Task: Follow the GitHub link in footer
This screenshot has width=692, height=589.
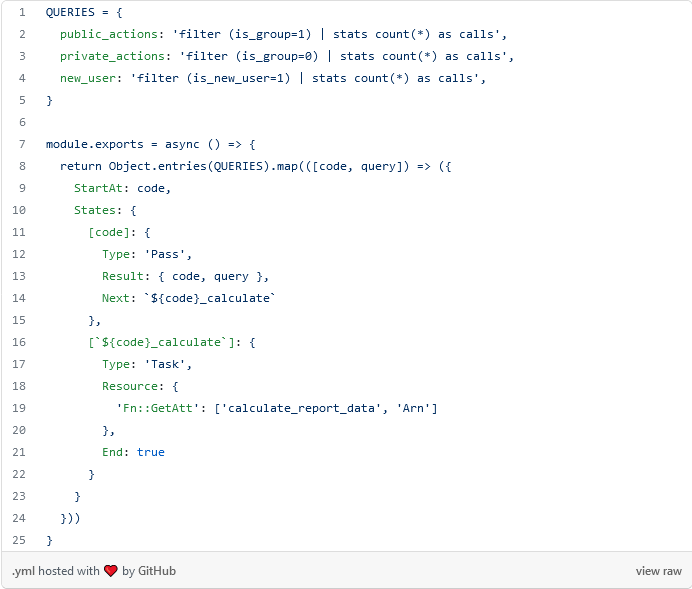Action: tap(157, 571)
